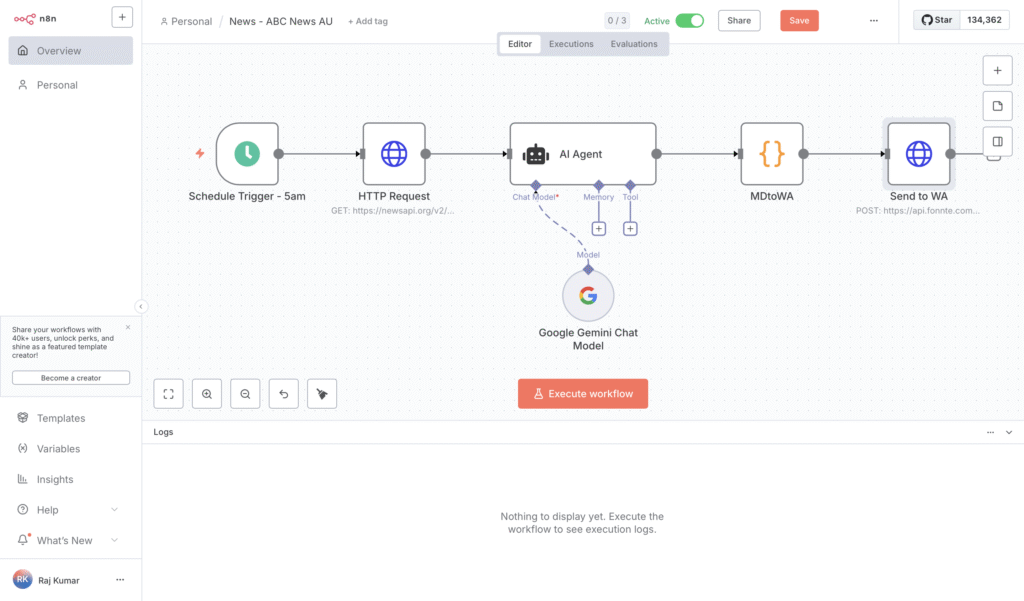Zoom in on the workflow canvas

207,394
